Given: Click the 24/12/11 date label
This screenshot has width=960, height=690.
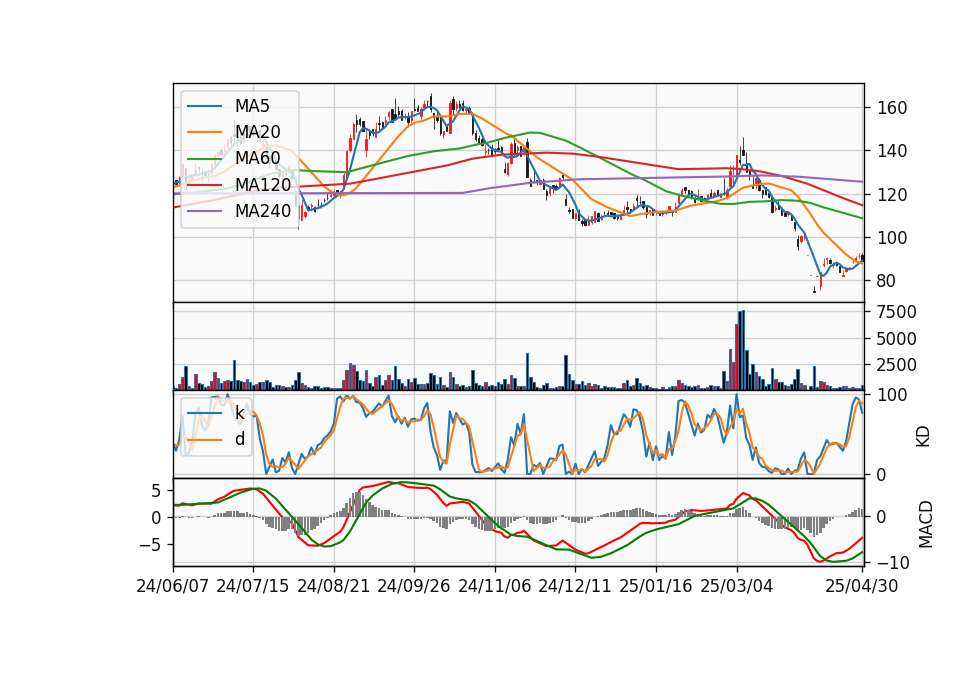Looking at the screenshot, I should click(575, 586).
